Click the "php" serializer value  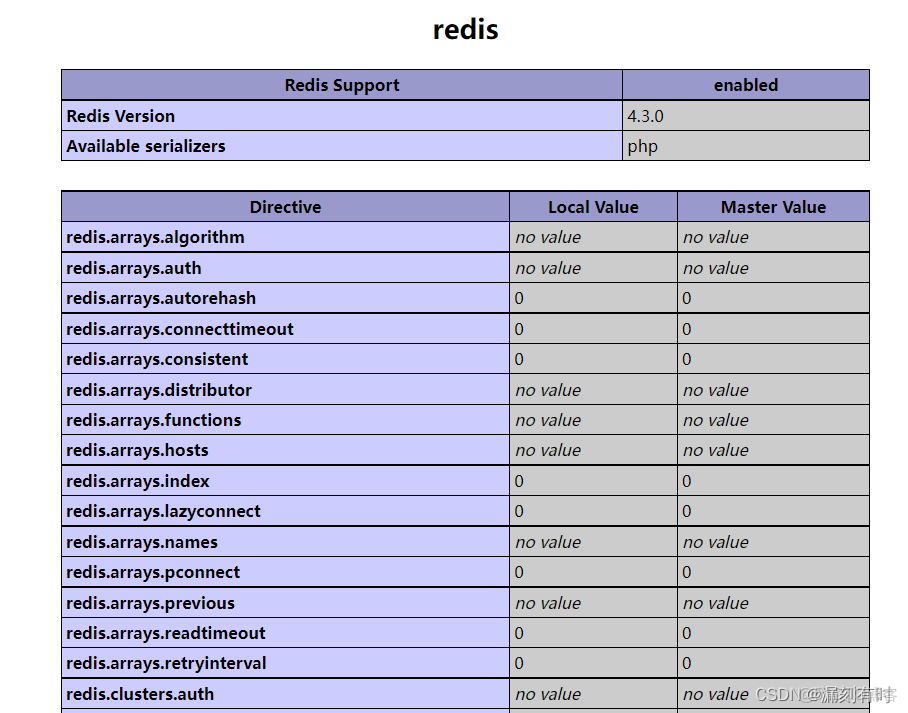pyautogui.click(x=641, y=146)
